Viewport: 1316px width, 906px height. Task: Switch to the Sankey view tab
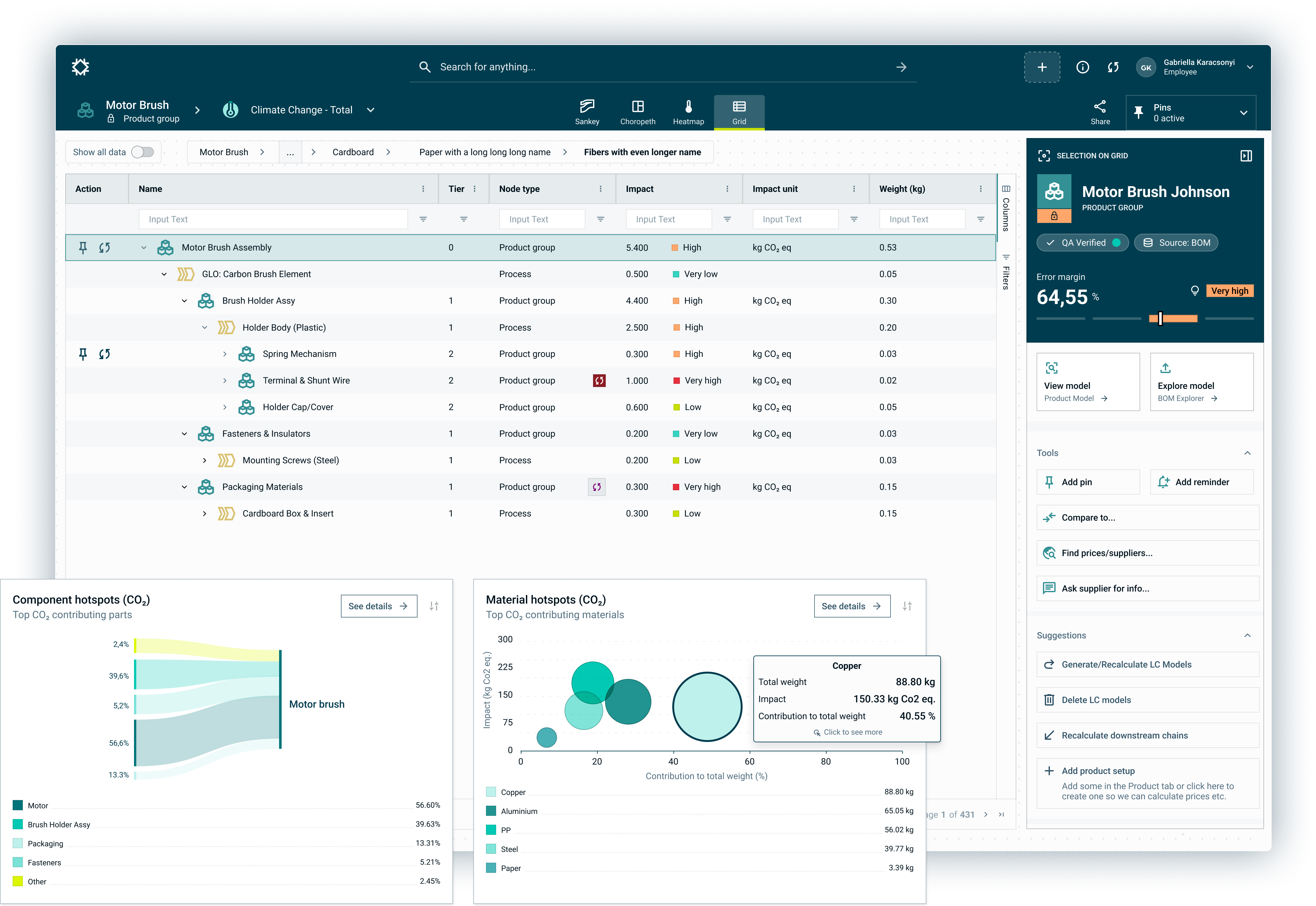[x=586, y=112]
